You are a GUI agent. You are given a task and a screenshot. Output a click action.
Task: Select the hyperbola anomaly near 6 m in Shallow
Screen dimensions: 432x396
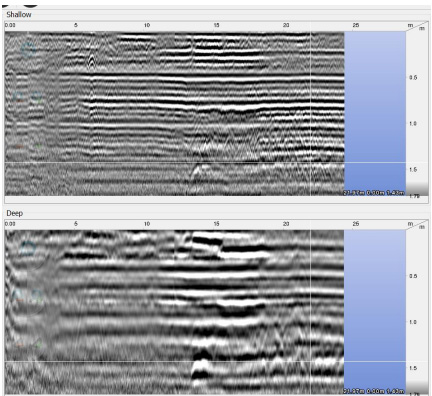click(91, 63)
